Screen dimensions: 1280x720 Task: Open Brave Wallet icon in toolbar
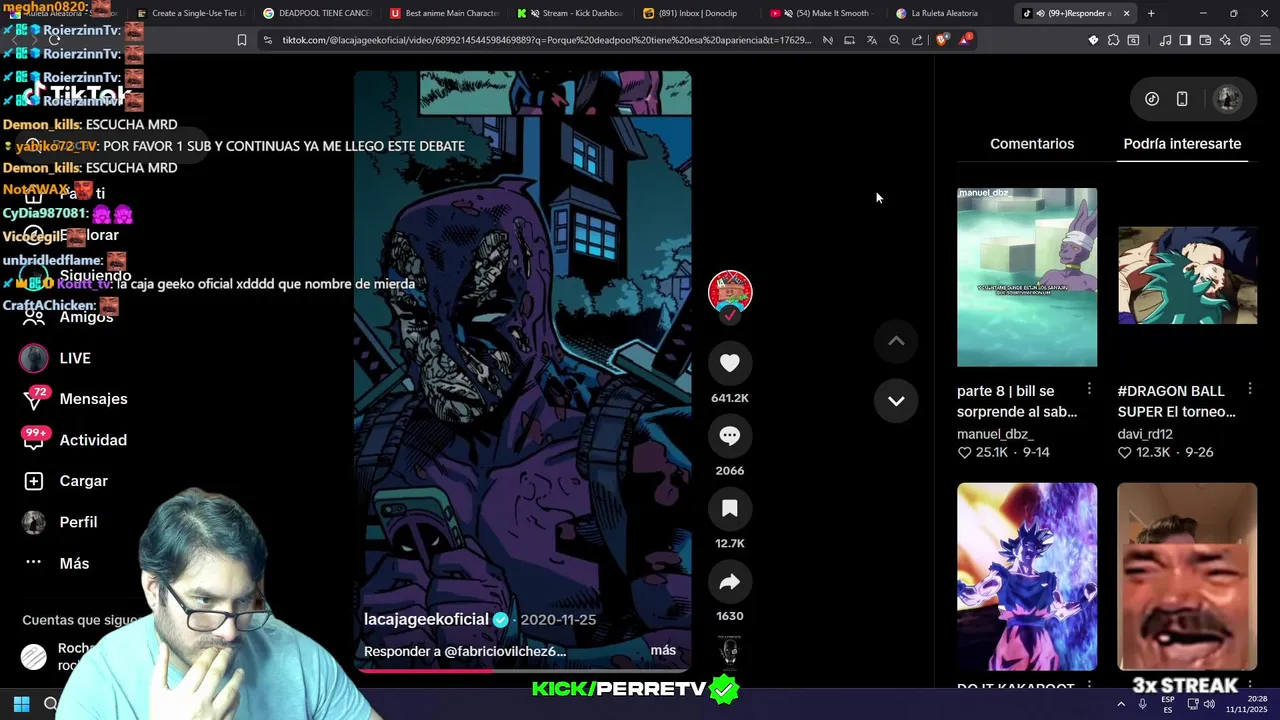click(1205, 40)
